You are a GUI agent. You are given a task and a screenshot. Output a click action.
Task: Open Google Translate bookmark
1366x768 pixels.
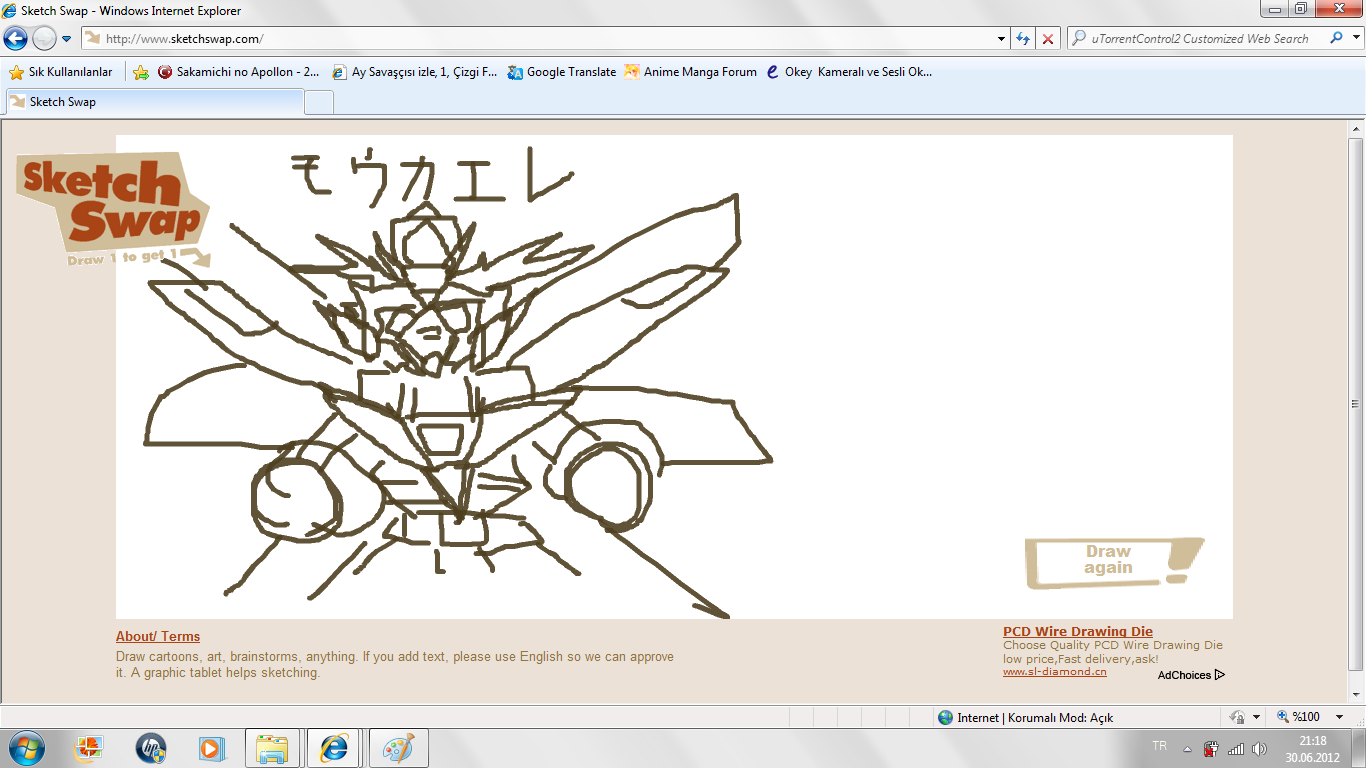click(x=561, y=72)
